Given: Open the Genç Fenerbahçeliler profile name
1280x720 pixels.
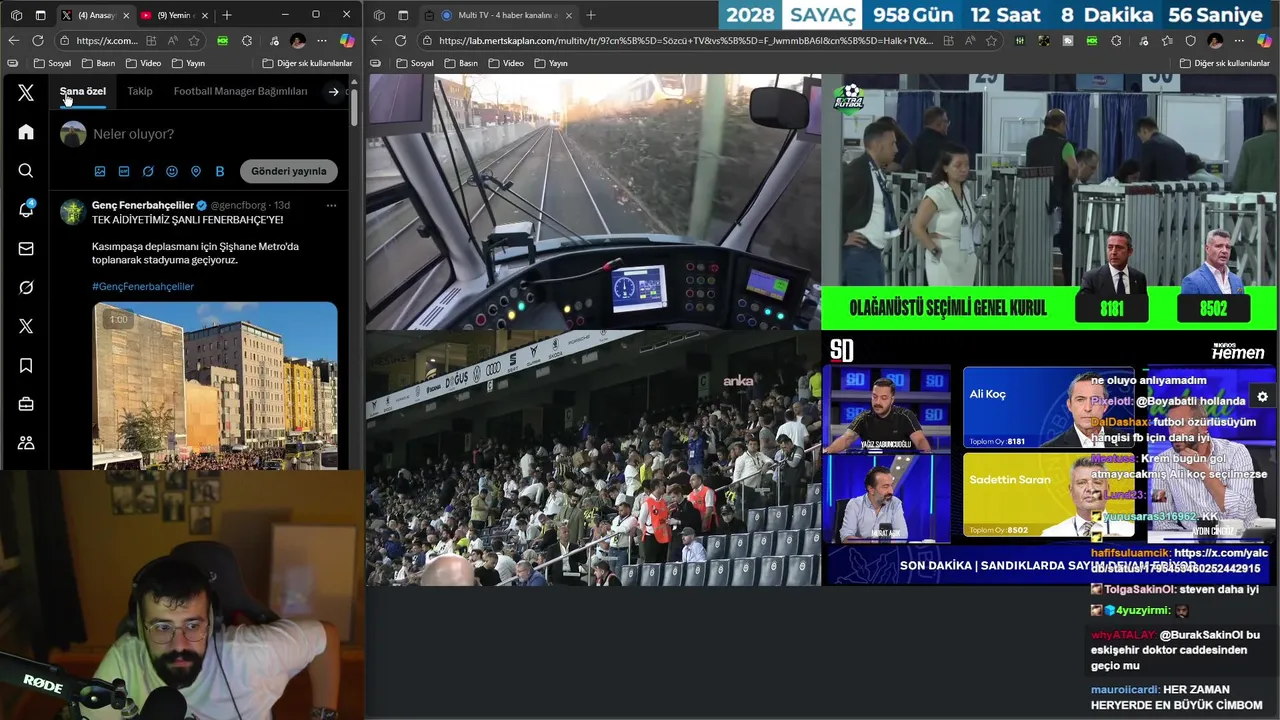Looking at the screenshot, I should click(x=143, y=205).
